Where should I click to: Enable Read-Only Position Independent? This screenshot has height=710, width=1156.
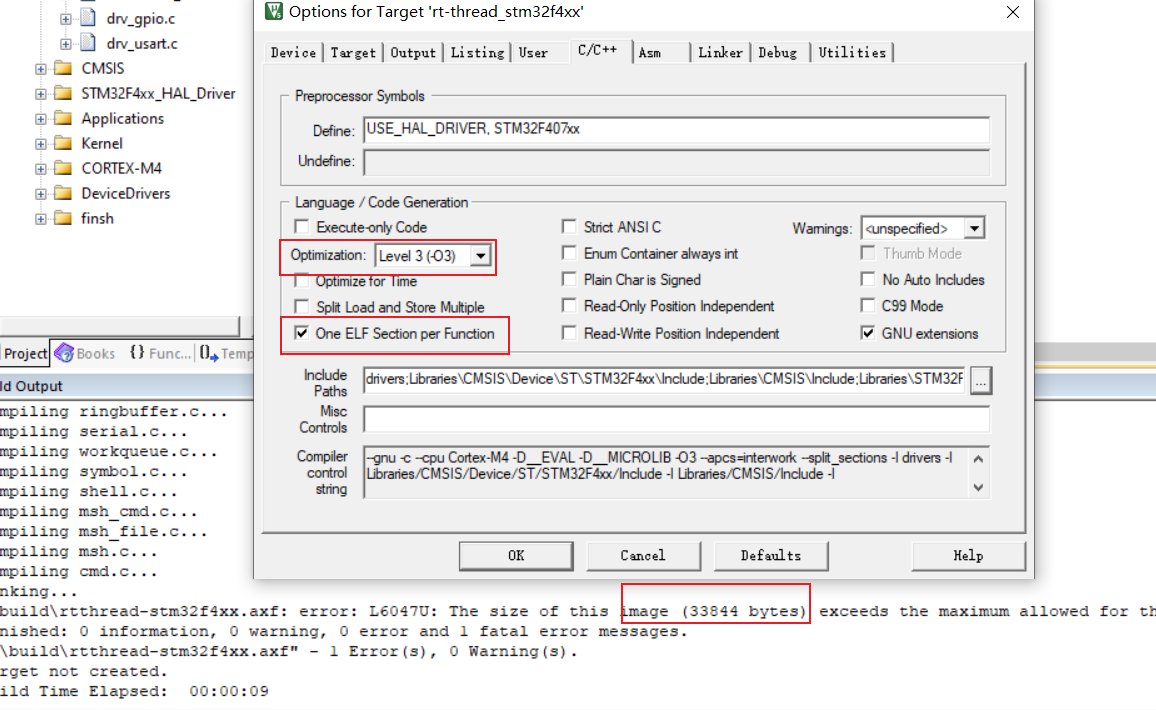568,305
